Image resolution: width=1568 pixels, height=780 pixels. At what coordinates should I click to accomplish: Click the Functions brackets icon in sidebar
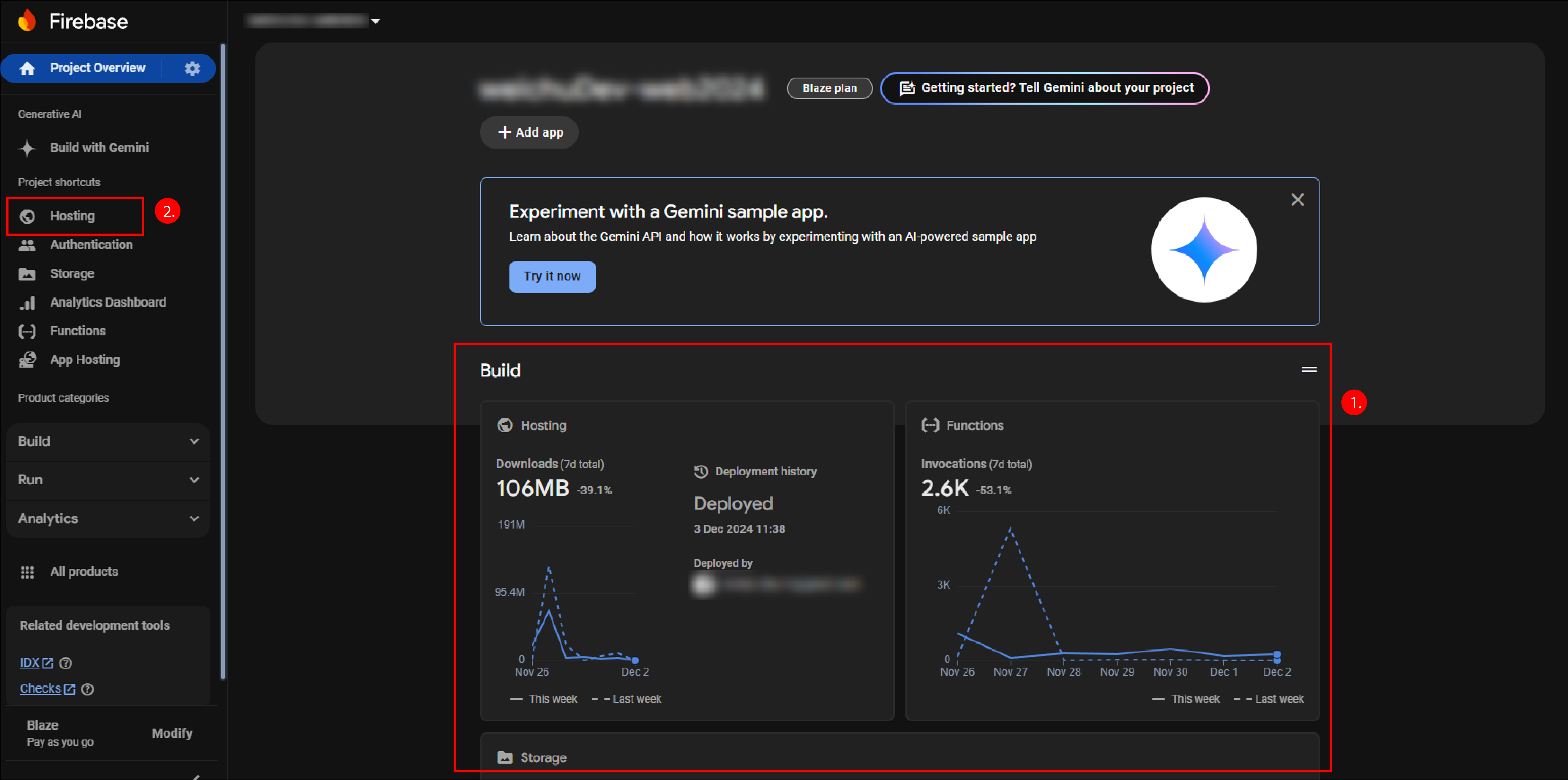[x=27, y=331]
